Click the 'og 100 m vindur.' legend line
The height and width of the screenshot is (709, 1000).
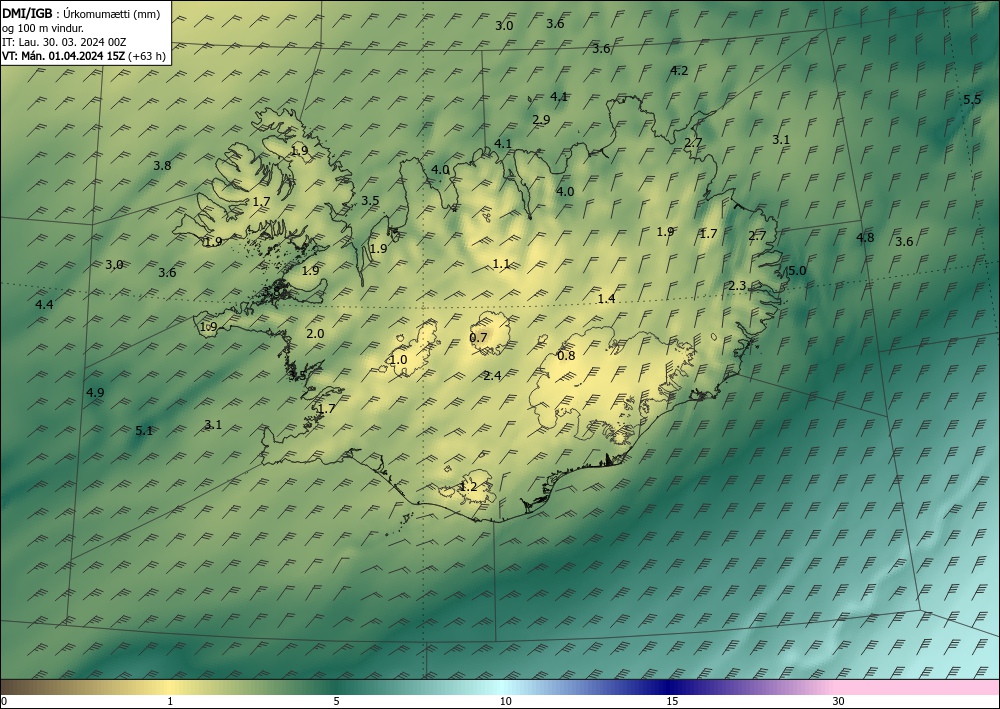click(x=43, y=28)
